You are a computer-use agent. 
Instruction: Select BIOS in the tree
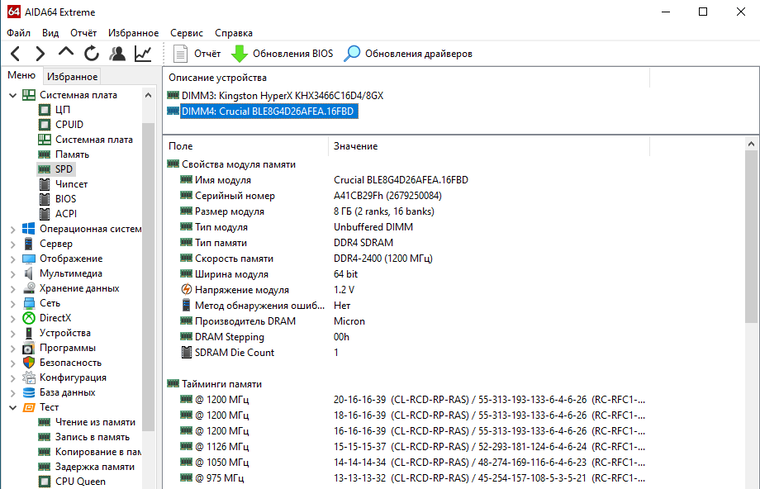pos(65,199)
